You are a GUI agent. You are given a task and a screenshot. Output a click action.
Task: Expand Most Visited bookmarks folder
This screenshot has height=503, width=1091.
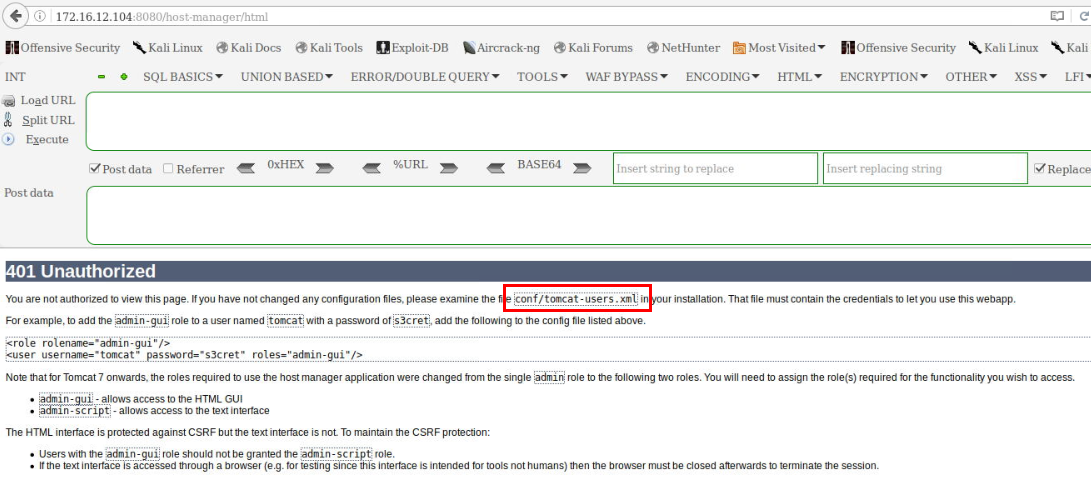(779, 48)
